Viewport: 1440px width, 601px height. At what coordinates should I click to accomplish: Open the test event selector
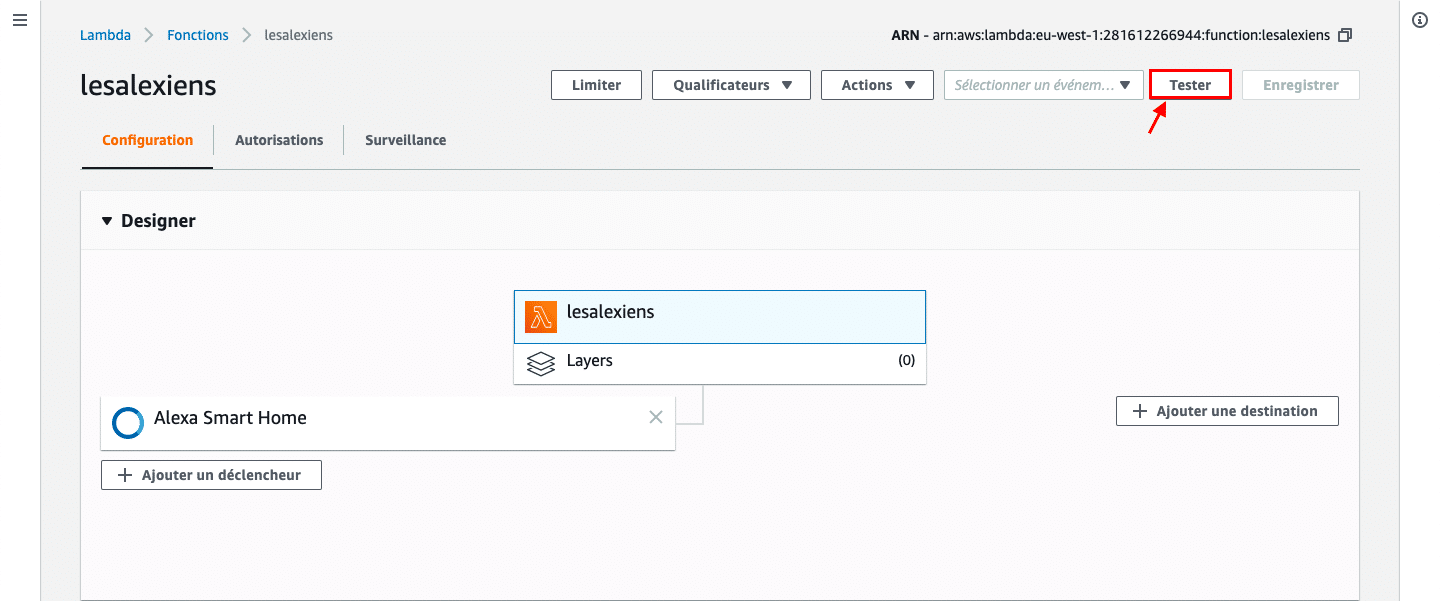tap(1044, 85)
